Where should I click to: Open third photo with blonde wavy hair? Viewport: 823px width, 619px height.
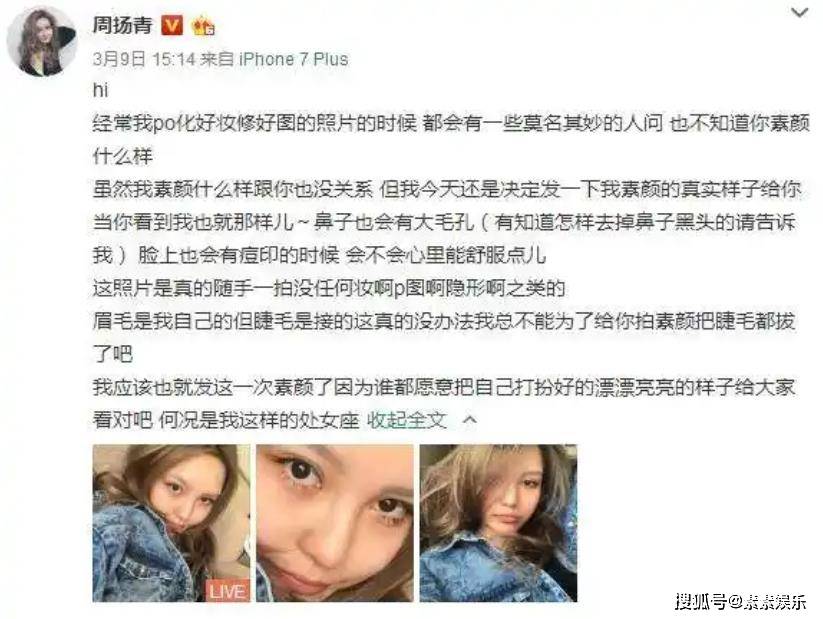click(498, 523)
